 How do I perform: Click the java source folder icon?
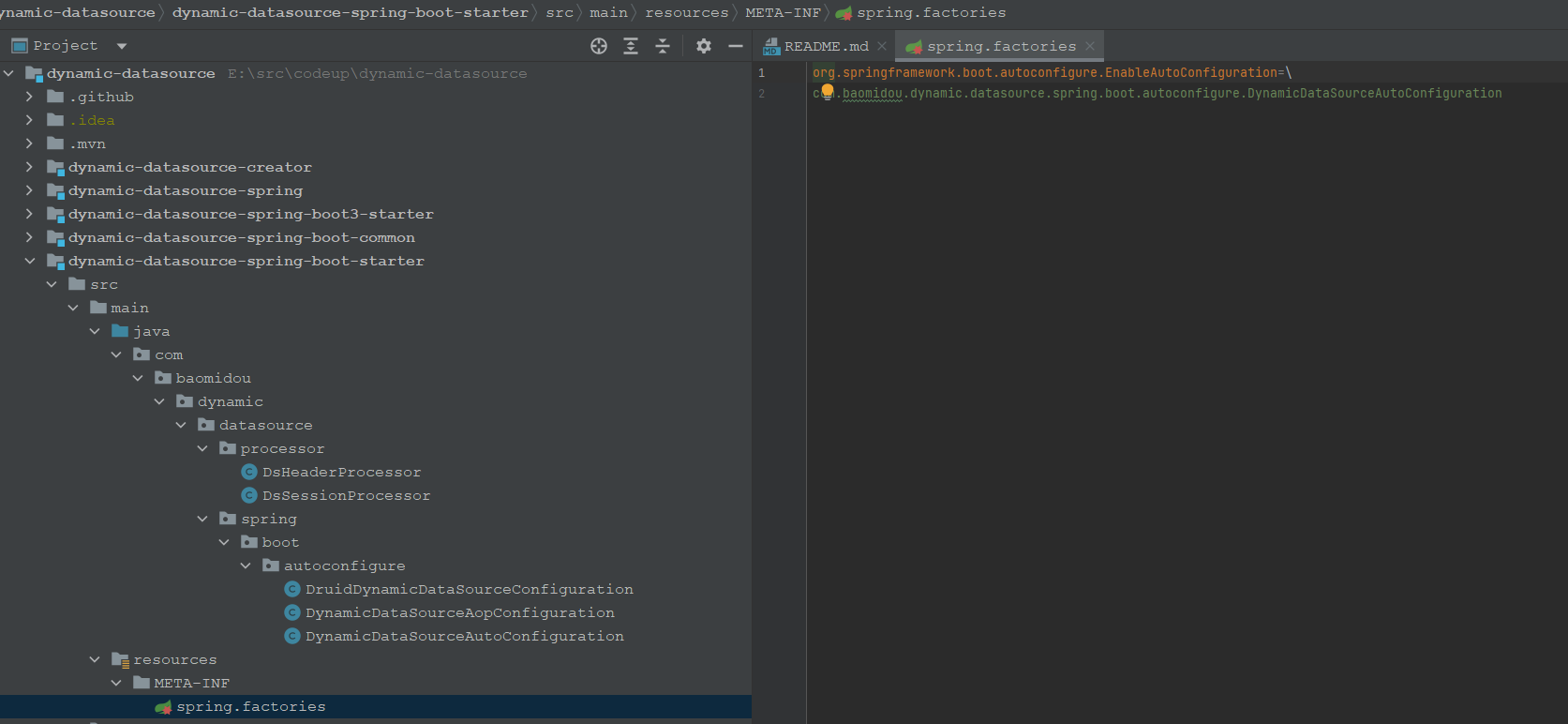click(x=120, y=331)
